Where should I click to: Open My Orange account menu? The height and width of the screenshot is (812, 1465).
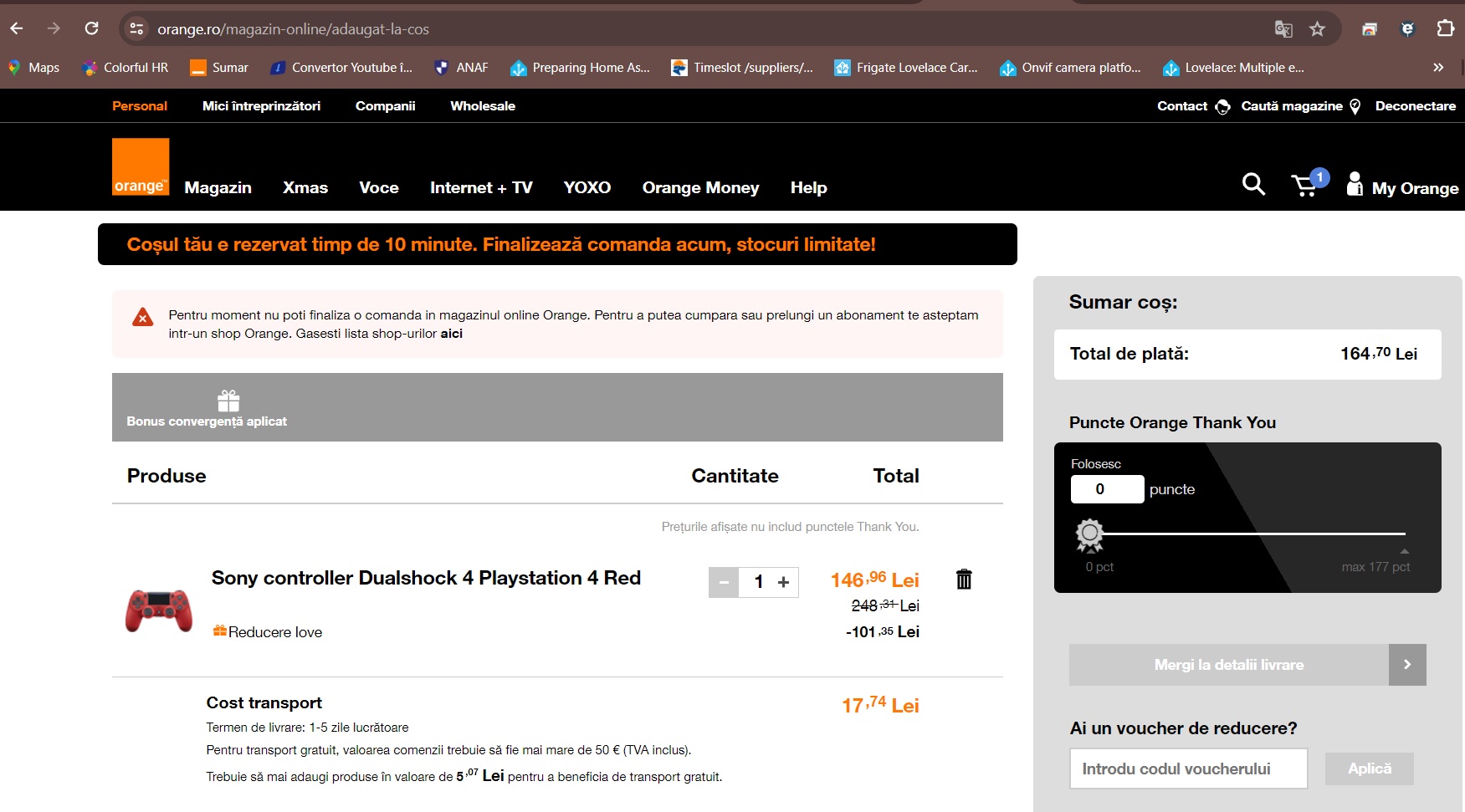point(1402,186)
